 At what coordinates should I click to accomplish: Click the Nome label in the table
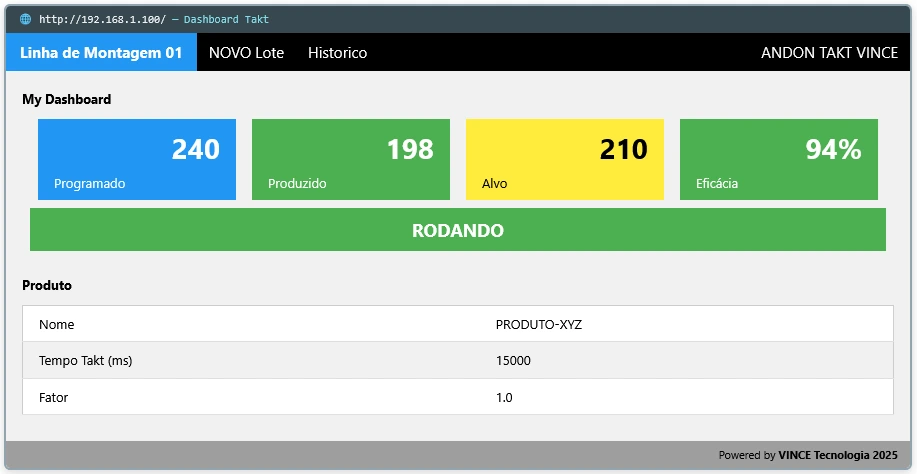57,324
